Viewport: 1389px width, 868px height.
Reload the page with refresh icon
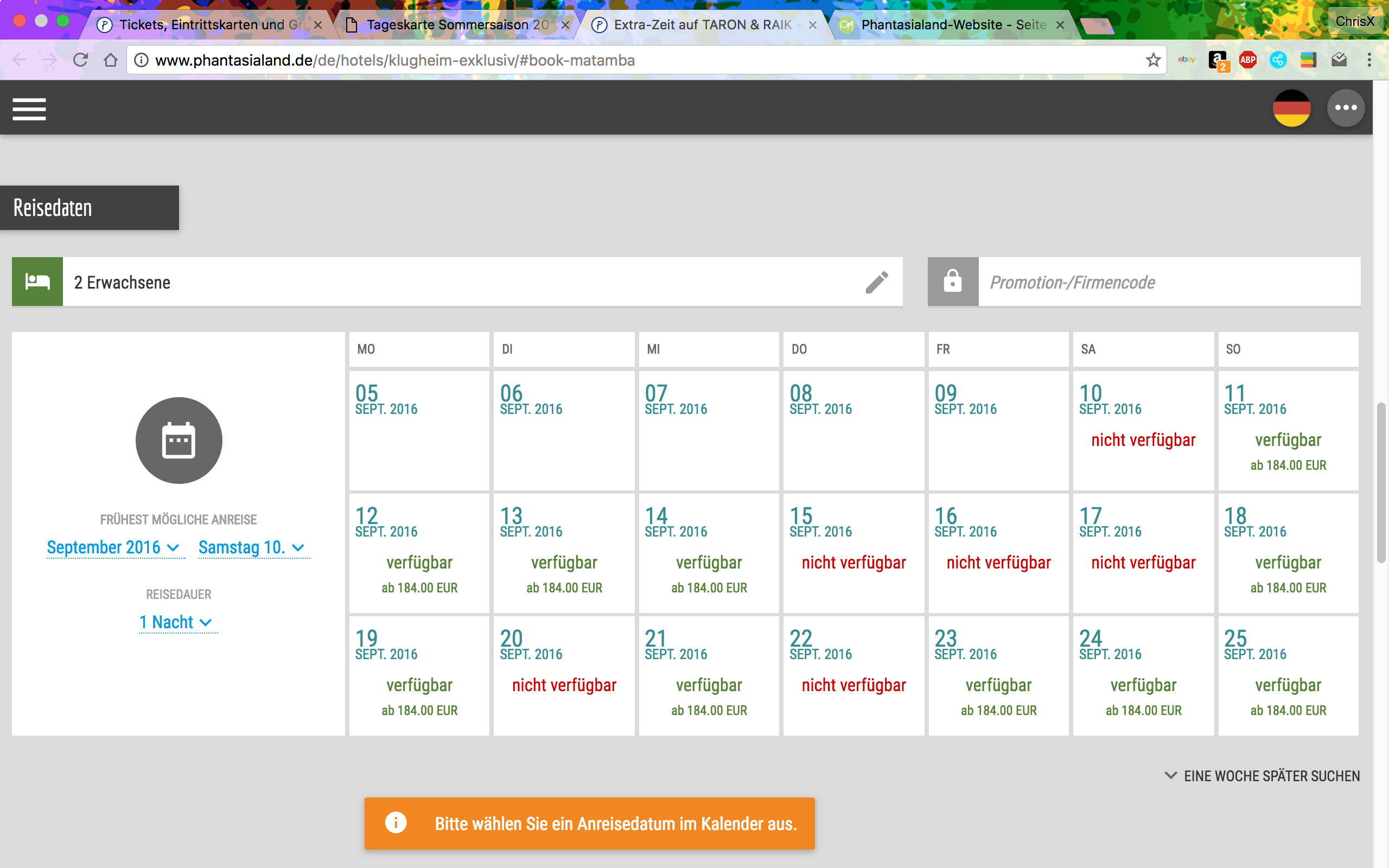(80, 60)
